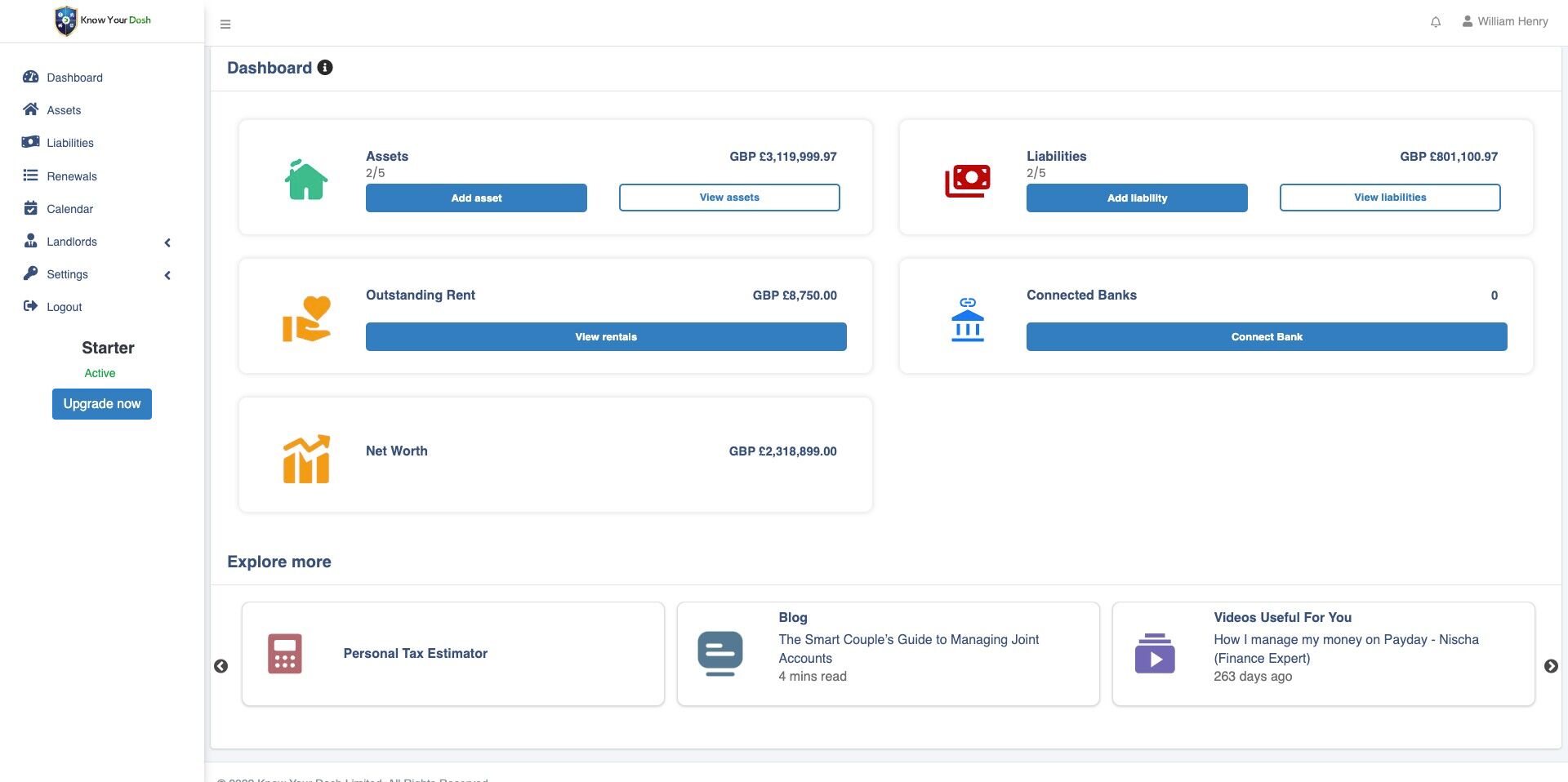Click the Connected Banks count 0
This screenshot has height=782, width=1568.
pos(1494,295)
